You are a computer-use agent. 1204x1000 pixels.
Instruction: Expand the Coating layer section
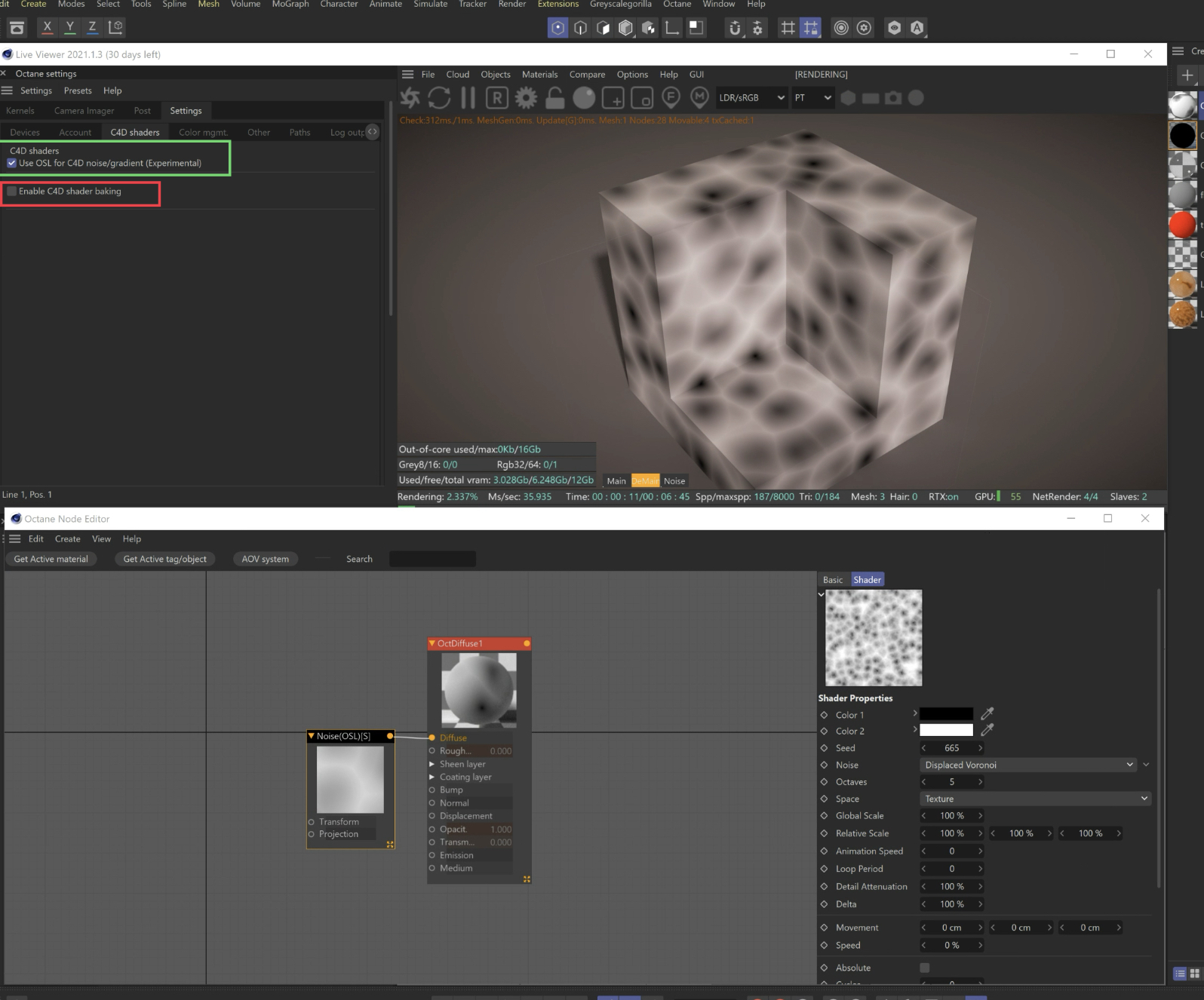(432, 777)
